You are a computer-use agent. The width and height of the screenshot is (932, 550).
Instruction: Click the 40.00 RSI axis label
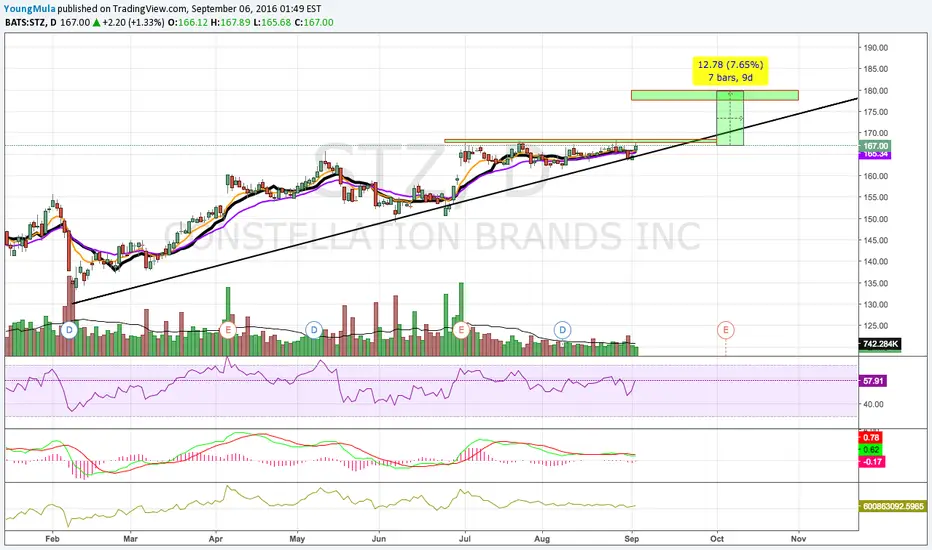[874, 404]
